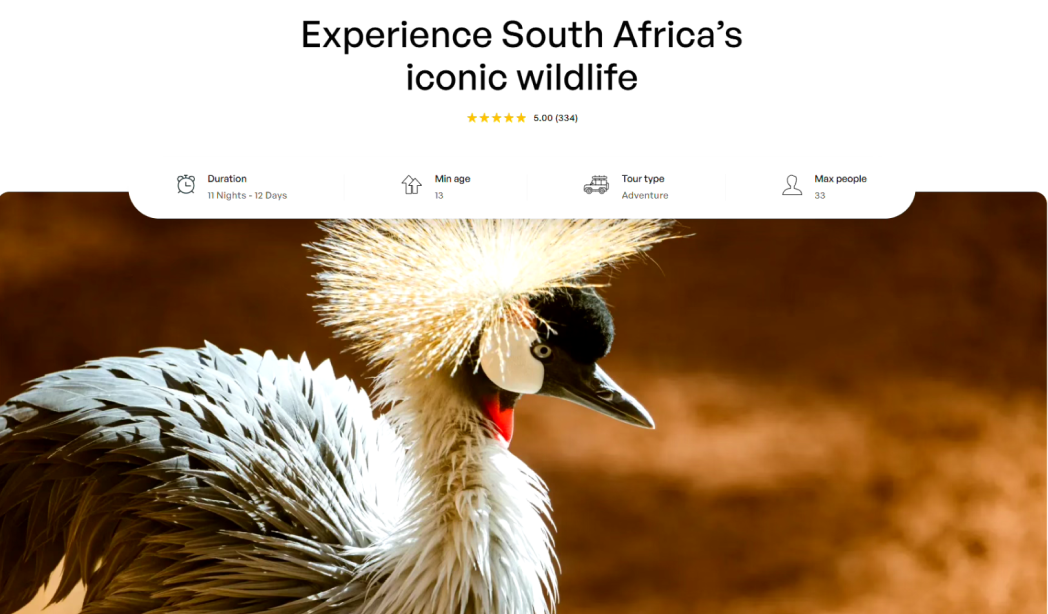Select the middle rating star
Screen dimensions: 1048x614
497,118
